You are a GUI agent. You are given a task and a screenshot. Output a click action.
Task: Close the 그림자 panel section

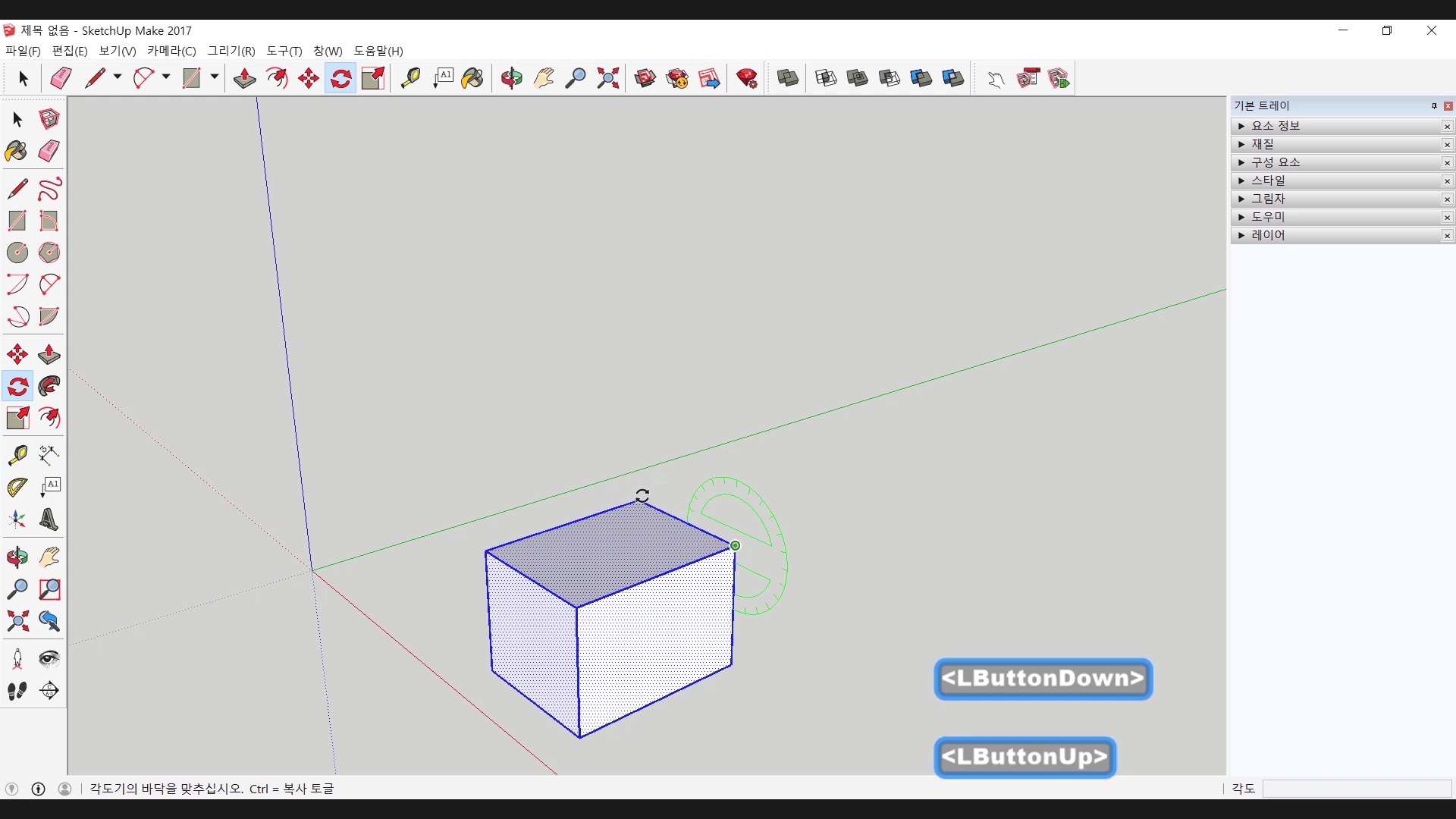point(1447,199)
